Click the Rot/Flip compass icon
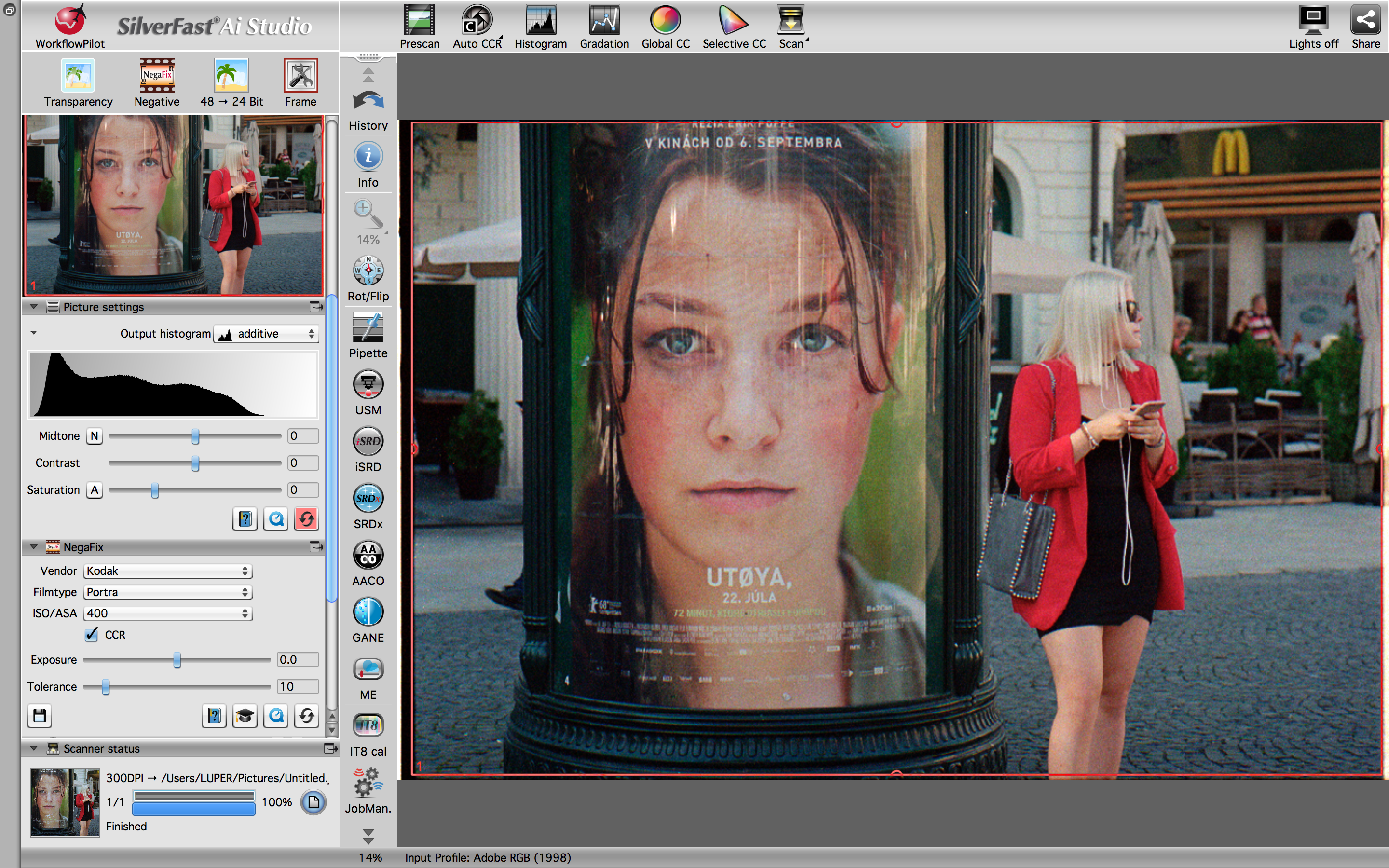 click(x=368, y=271)
